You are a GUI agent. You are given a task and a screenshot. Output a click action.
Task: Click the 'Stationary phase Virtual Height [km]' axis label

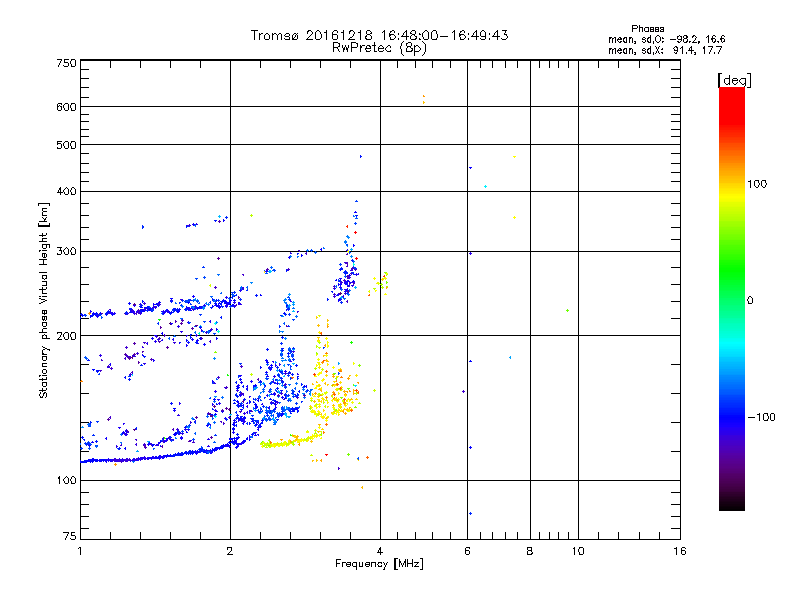click(x=43, y=300)
